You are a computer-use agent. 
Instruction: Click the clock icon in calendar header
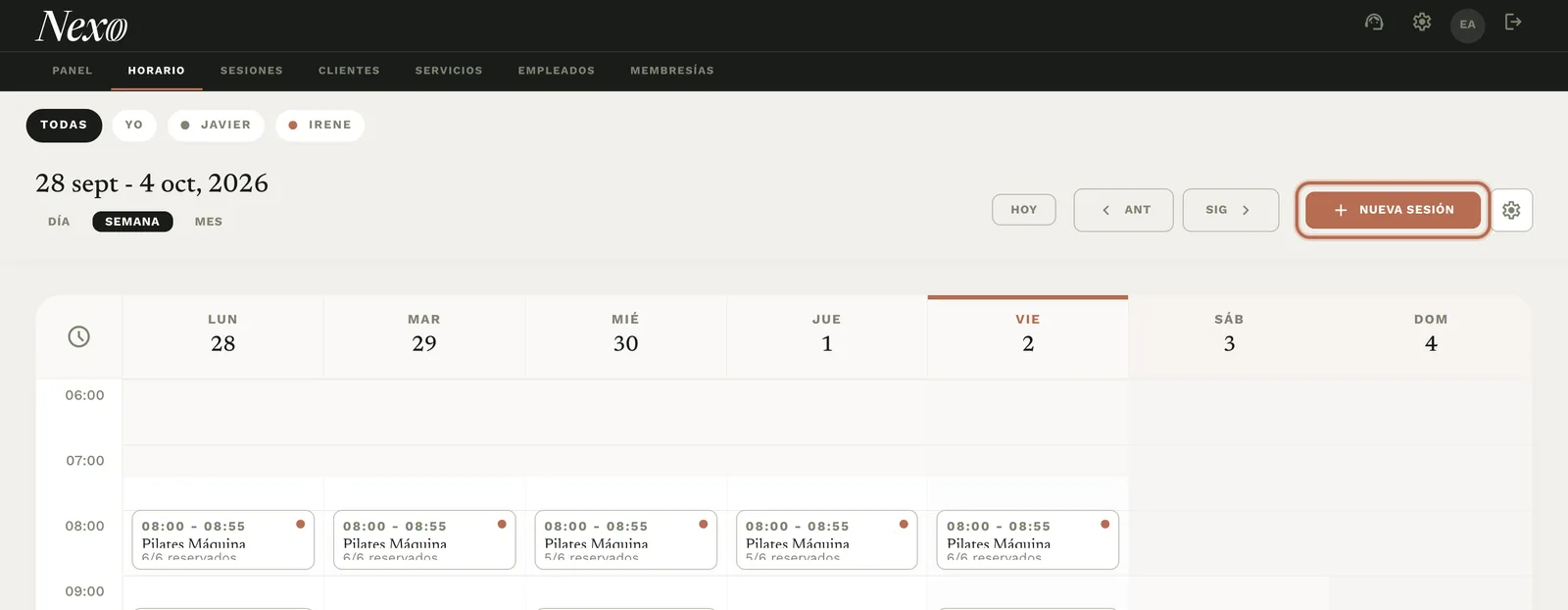(79, 336)
